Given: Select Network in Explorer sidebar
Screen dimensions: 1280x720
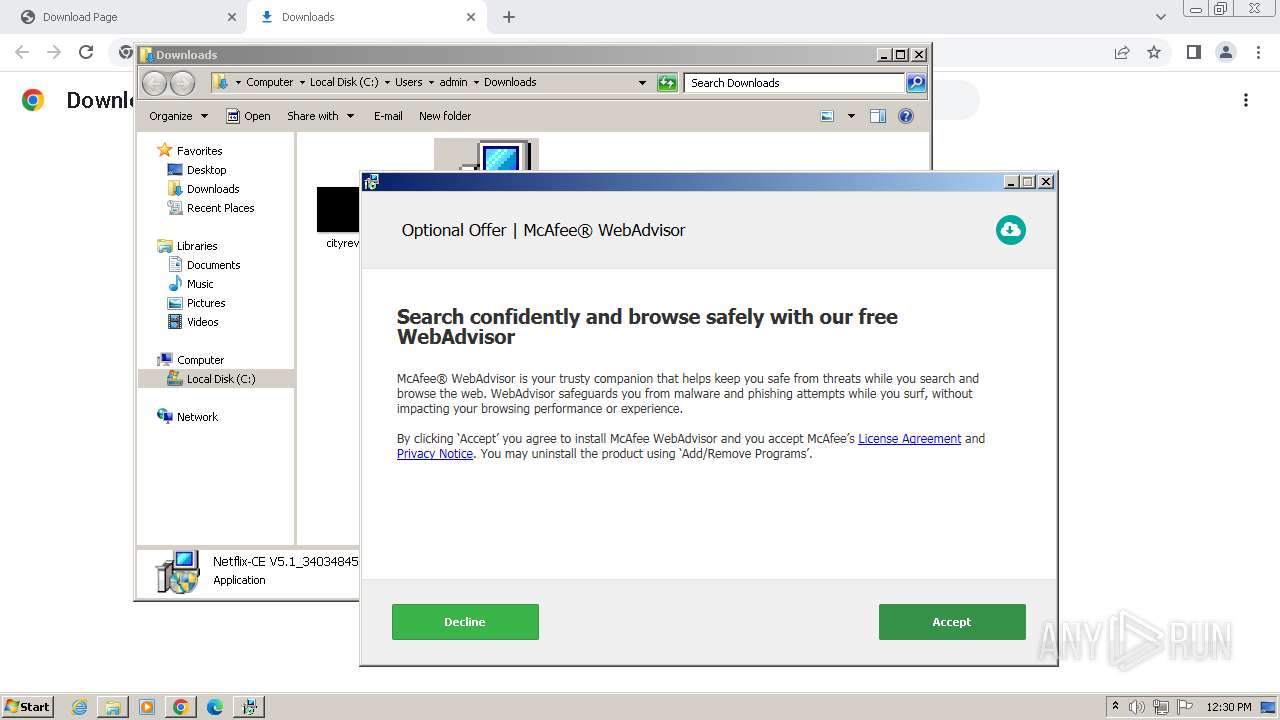Looking at the screenshot, I should tap(197, 417).
